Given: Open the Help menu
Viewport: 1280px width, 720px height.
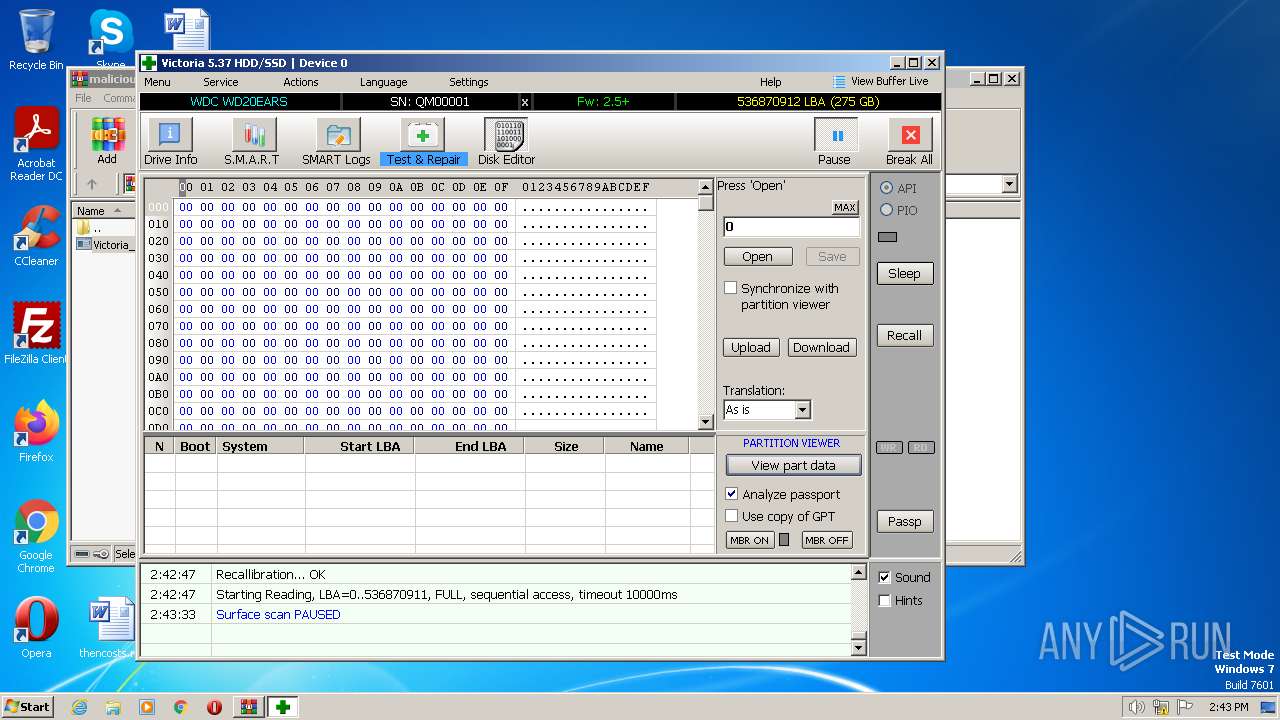Looking at the screenshot, I should click(x=771, y=82).
